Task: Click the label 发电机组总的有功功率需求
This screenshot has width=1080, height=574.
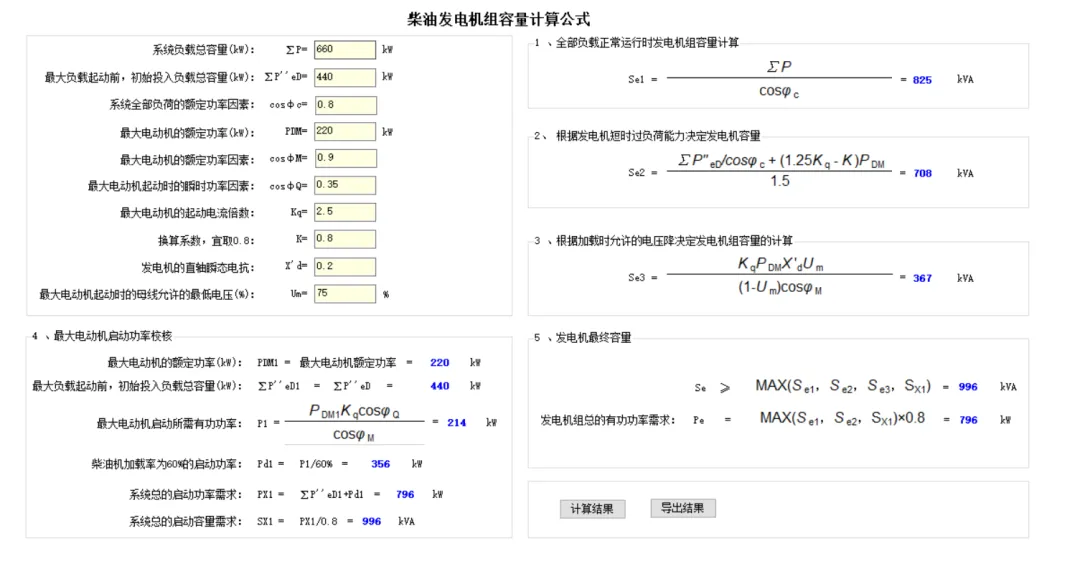Action: point(608,420)
